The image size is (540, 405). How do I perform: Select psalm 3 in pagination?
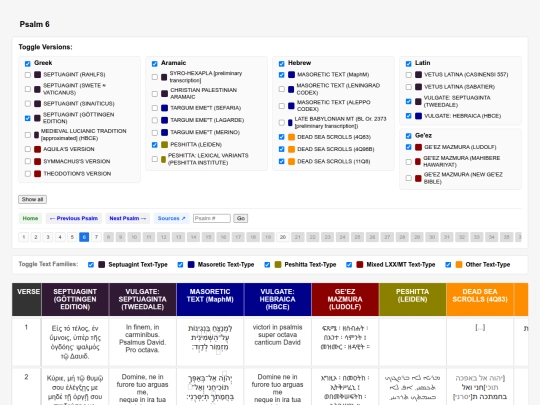[48, 237]
